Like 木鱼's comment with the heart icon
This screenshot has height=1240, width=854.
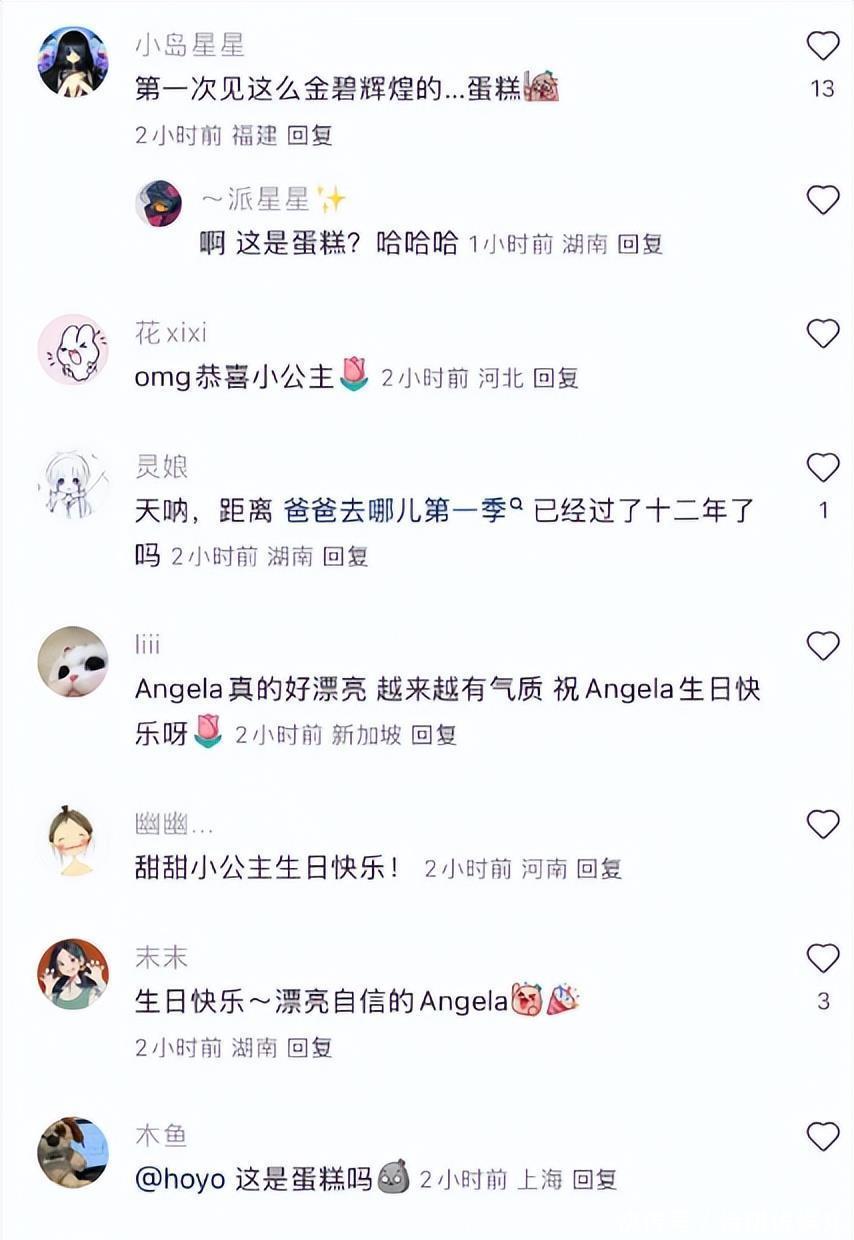822,1136
